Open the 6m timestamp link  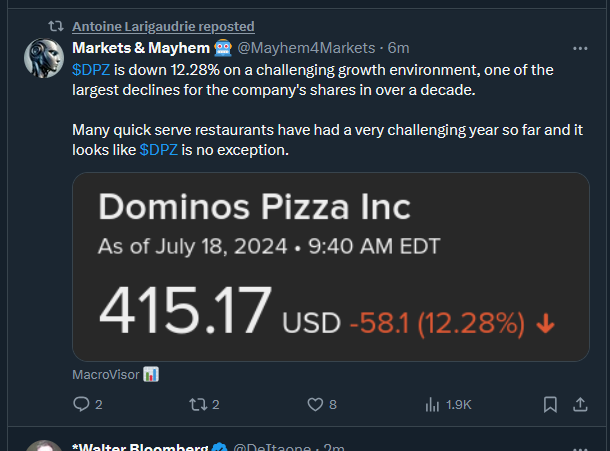pyautogui.click(x=398, y=48)
